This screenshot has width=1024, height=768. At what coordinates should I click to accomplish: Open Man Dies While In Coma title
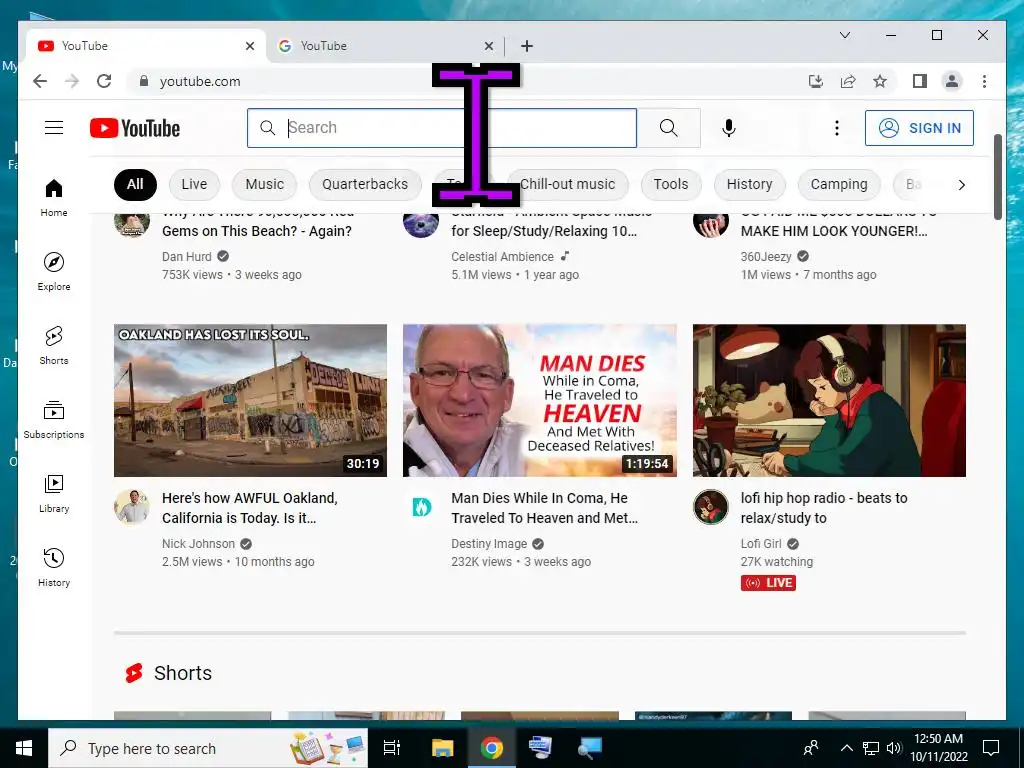(544, 508)
